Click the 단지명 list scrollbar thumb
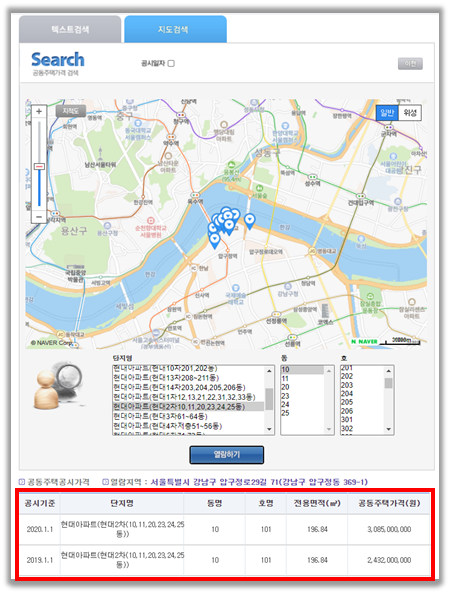The width and height of the screenshot is (450, 594). click(269, 399)
